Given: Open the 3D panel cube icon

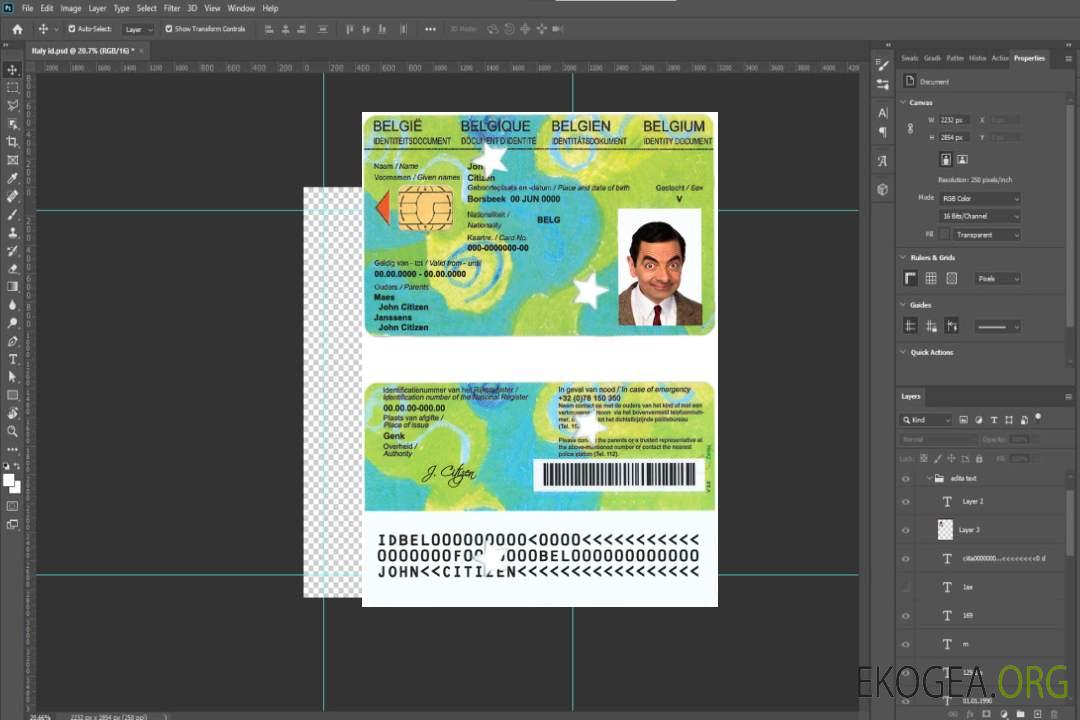Looking at the screenshot, I should tap(882, 189).
